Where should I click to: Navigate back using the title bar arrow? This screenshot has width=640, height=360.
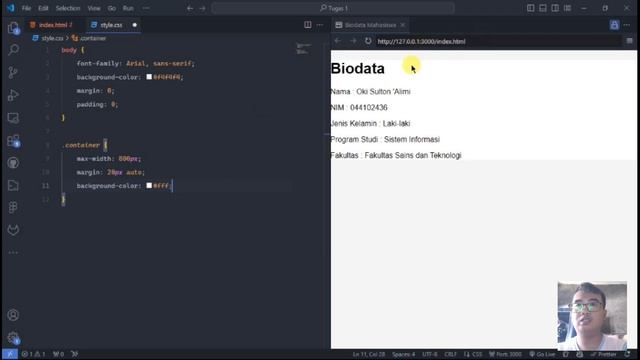[190, 8]
